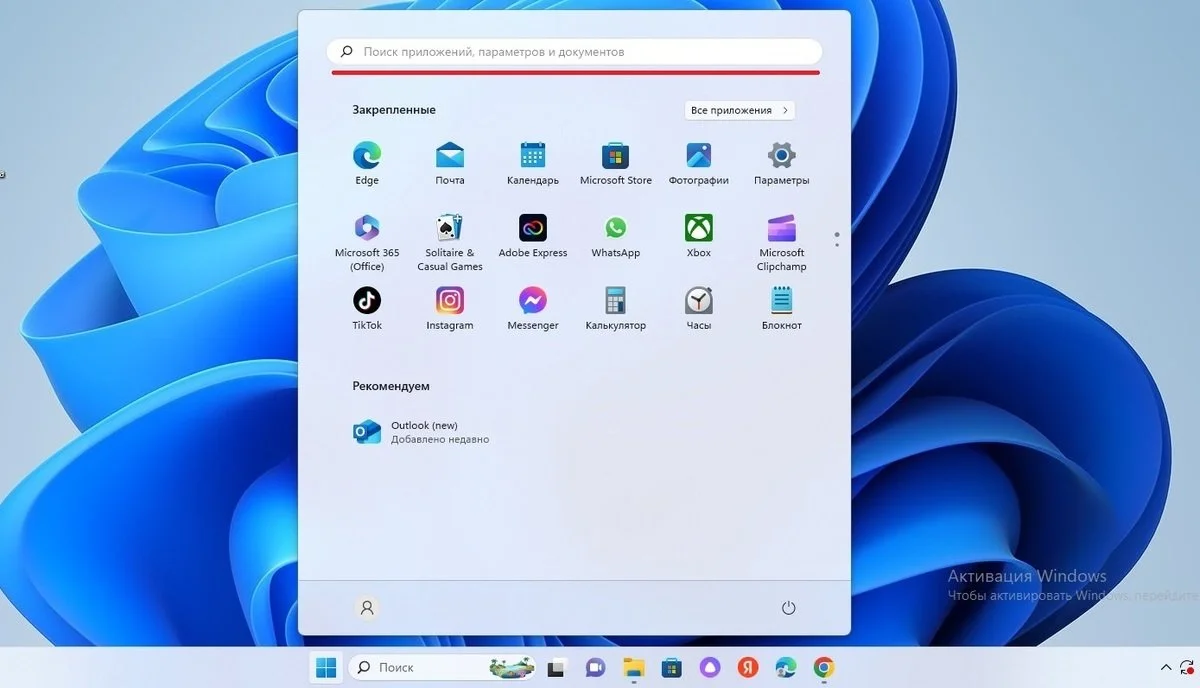1200x688 pixels.
Task: Open Edge on the taskbar
Action: coord(786,667)
